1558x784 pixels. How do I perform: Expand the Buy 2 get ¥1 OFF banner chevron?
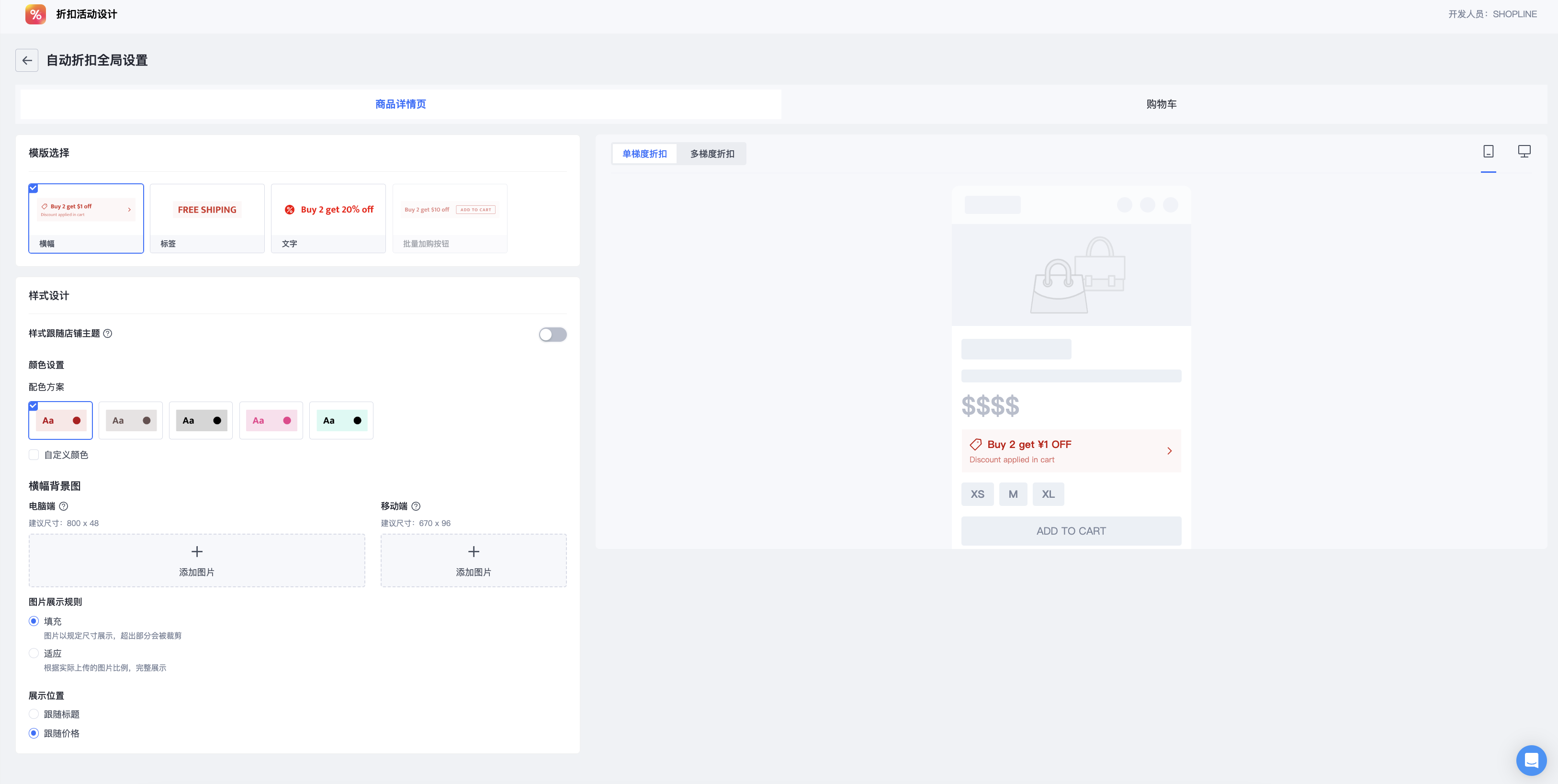click(1169, 451)
